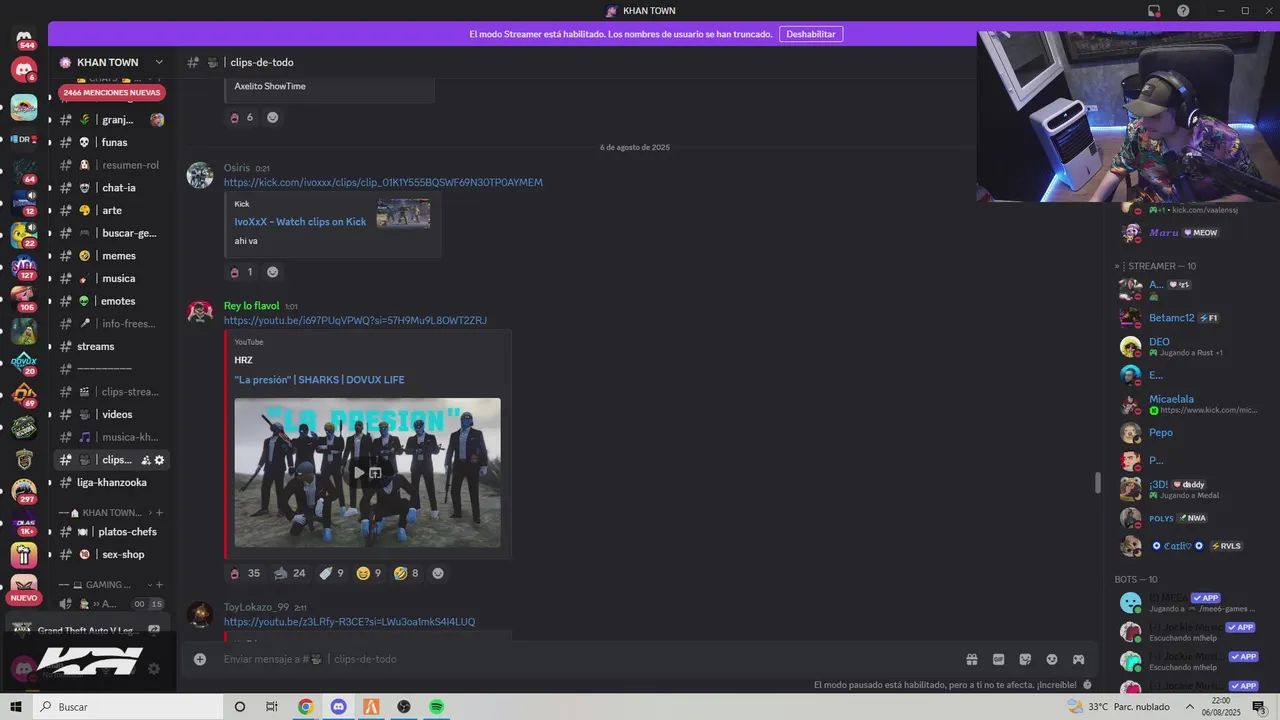Send a gift icon in message bar
This screenshot has height=720, width=1280.
click(x=971, y=659)
